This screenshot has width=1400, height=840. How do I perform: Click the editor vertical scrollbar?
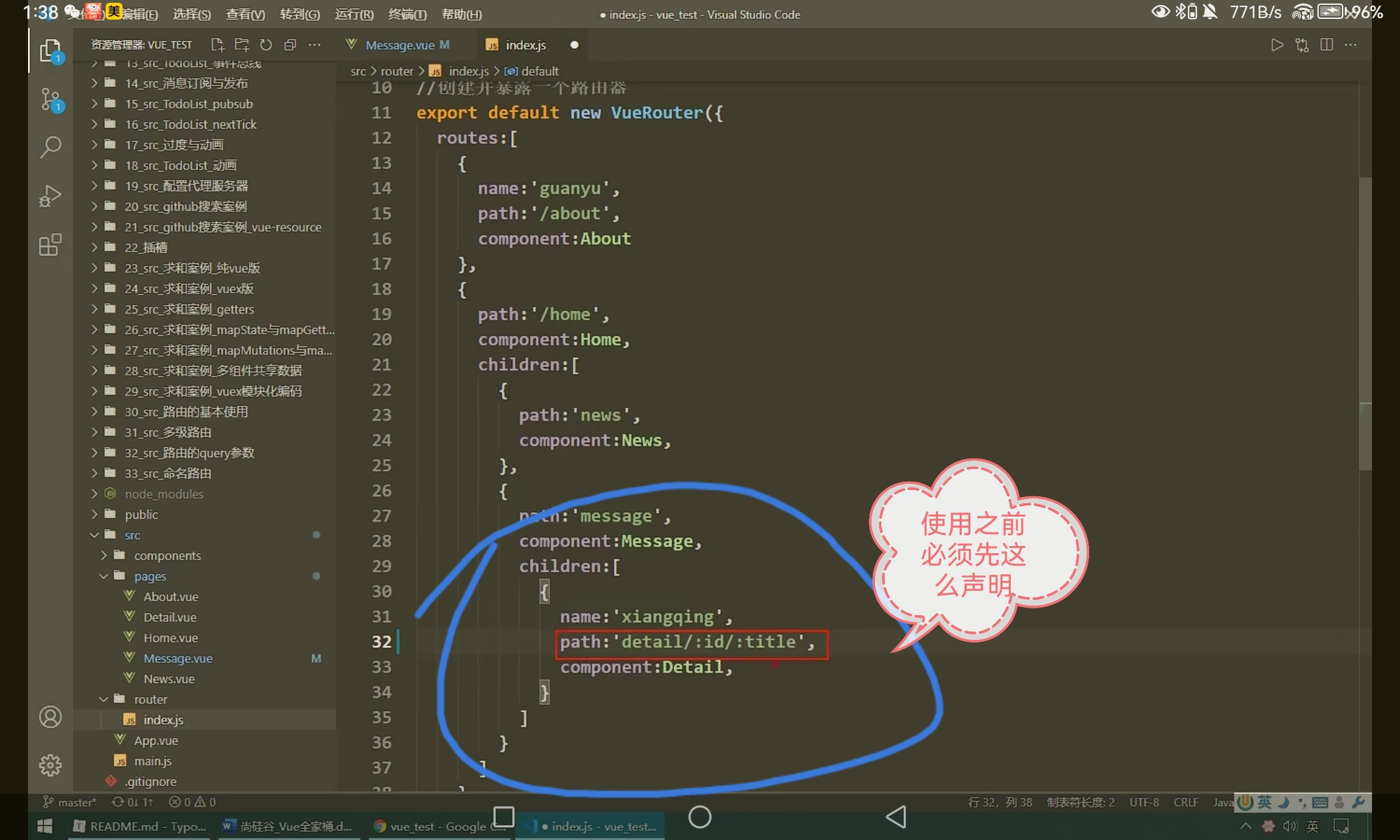click(x=1364, y=322)
